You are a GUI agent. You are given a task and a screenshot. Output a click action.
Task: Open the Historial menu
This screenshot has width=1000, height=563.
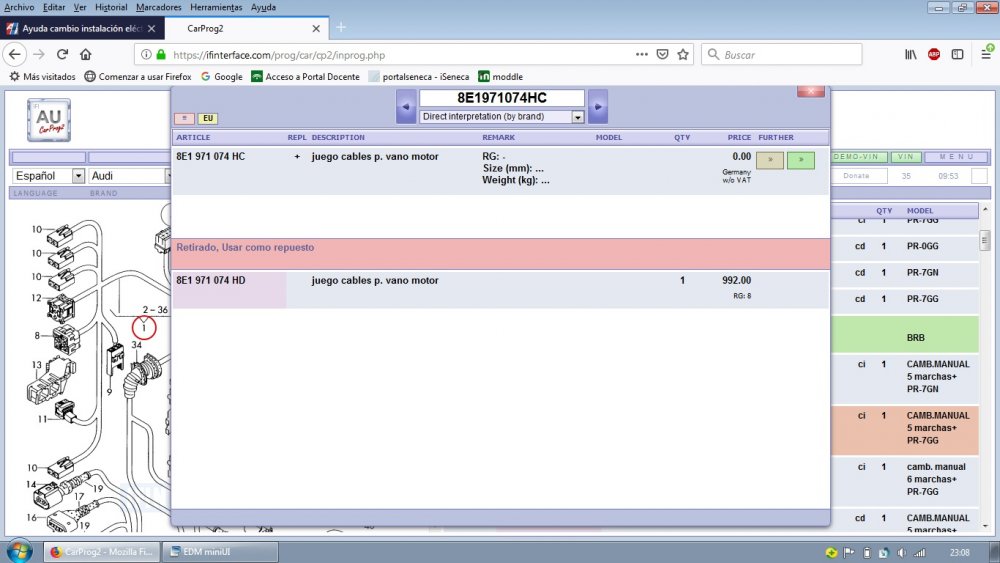click(x=111, y=7)
